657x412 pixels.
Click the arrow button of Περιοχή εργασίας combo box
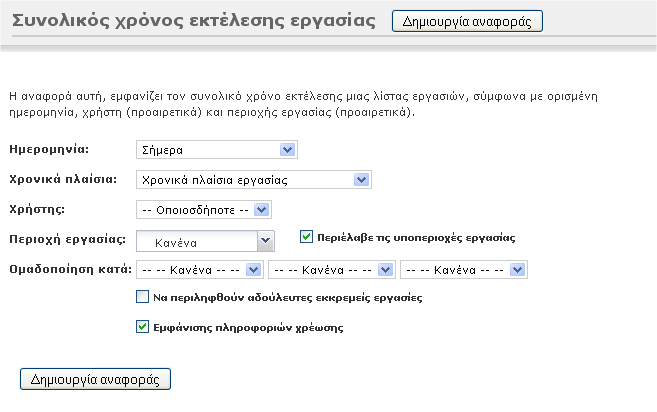[x=265, y=241]
